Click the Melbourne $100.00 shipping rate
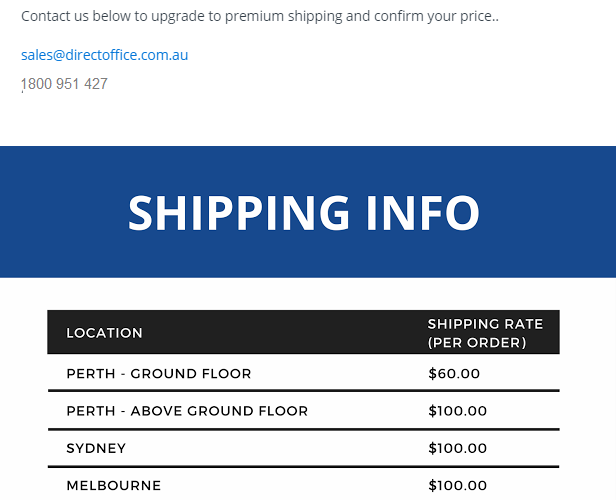Image resolution: width=616 pixels, height=500 pixels. pyautogui.click(x=458, y=485)
